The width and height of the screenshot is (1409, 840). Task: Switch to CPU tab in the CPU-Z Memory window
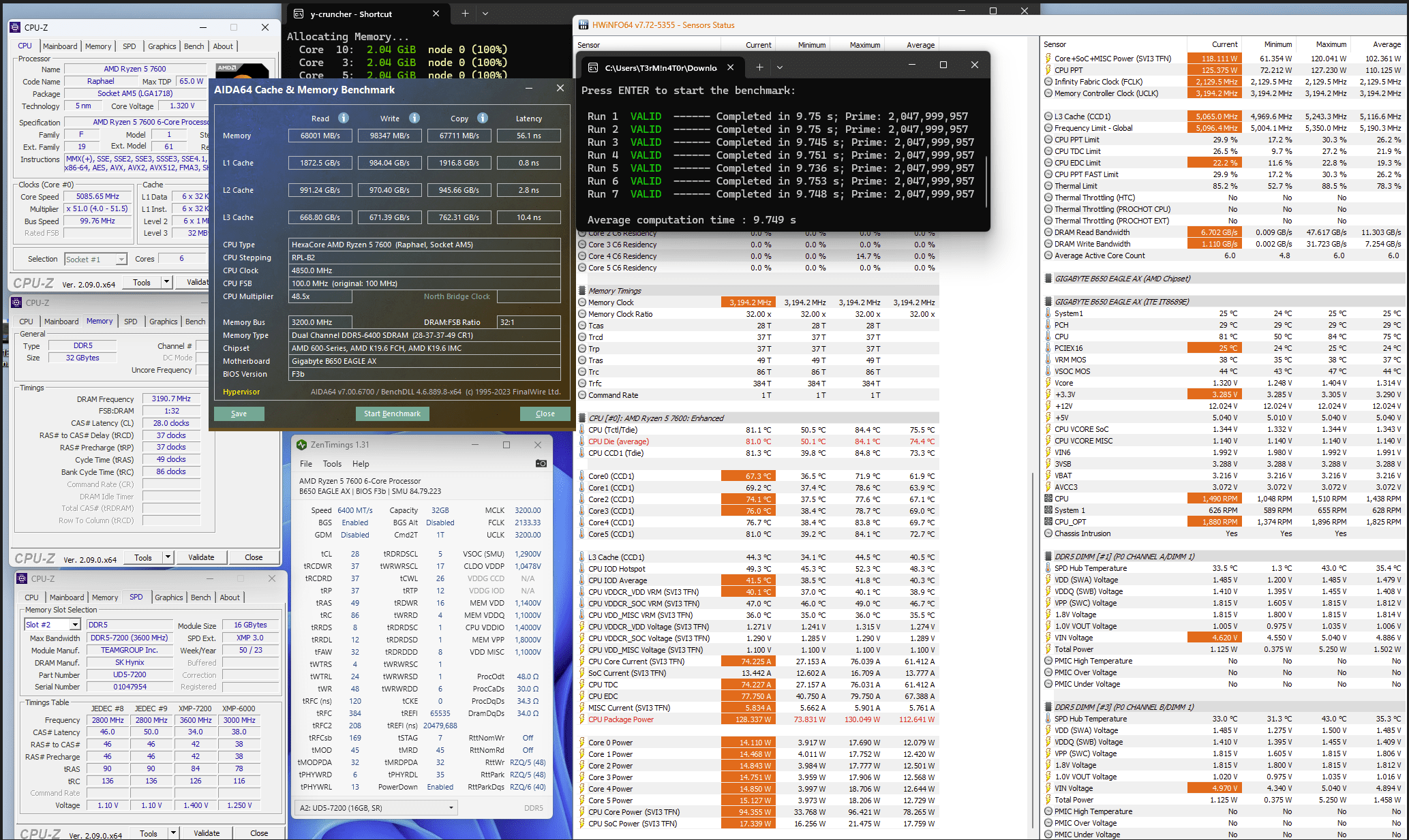tap(26, 322)
